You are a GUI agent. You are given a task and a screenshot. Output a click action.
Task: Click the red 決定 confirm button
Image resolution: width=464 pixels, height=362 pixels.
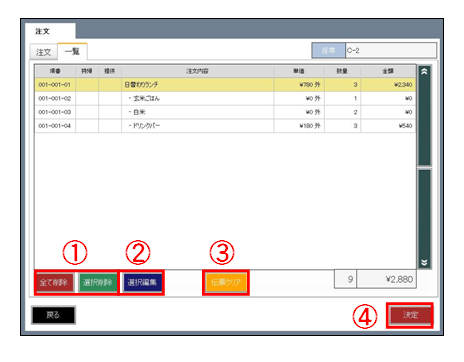410,315
